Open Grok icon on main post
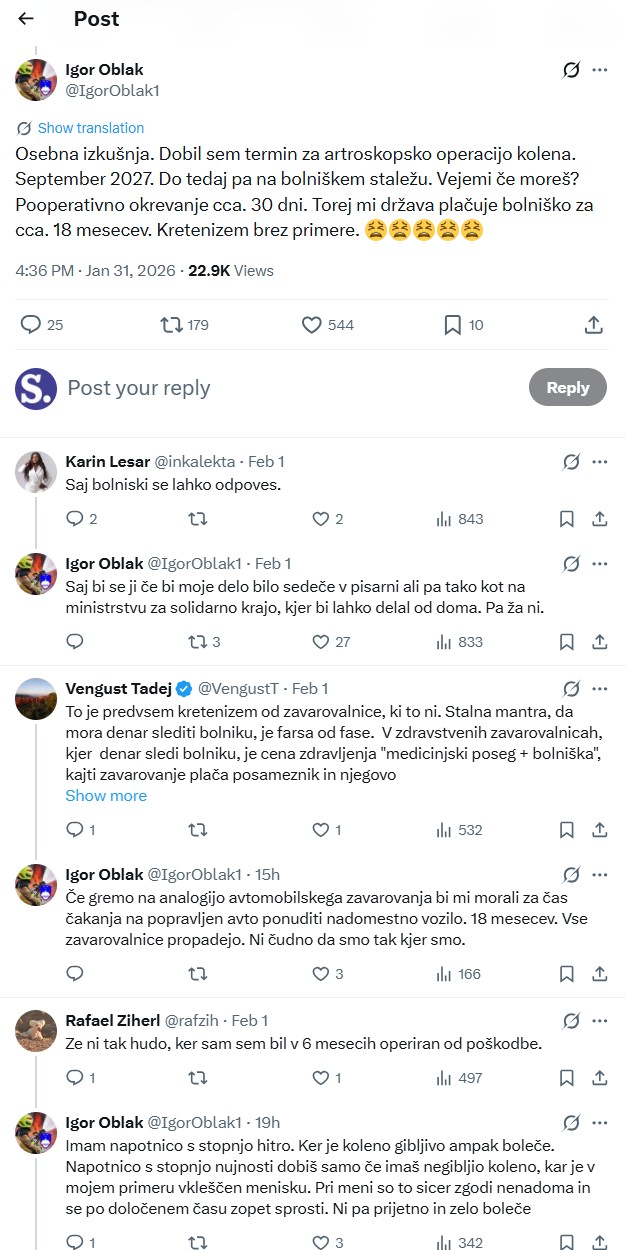Screen dimensions: 626x1250 click(x=571, y=70)
